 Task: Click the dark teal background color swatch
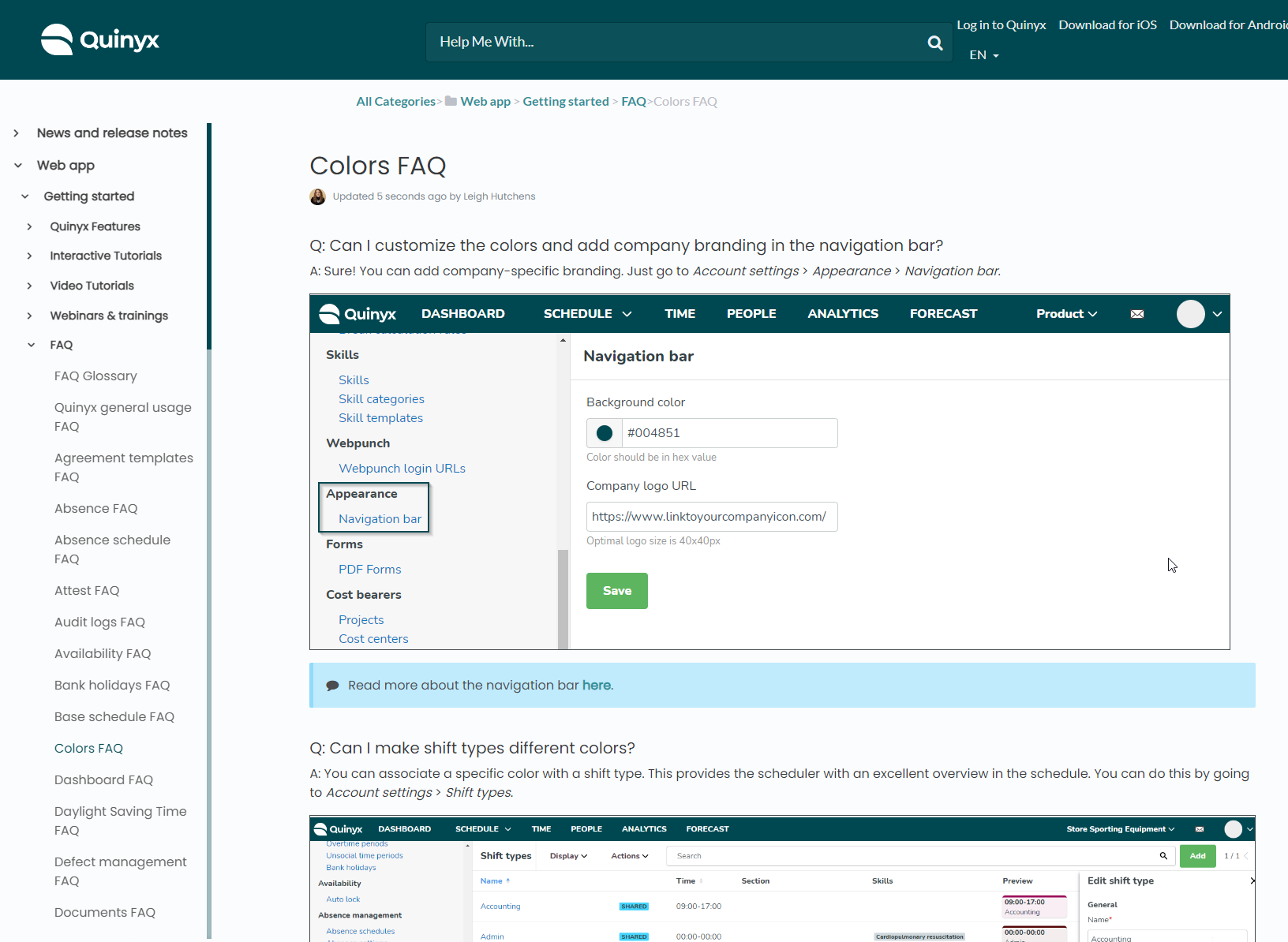605,433
